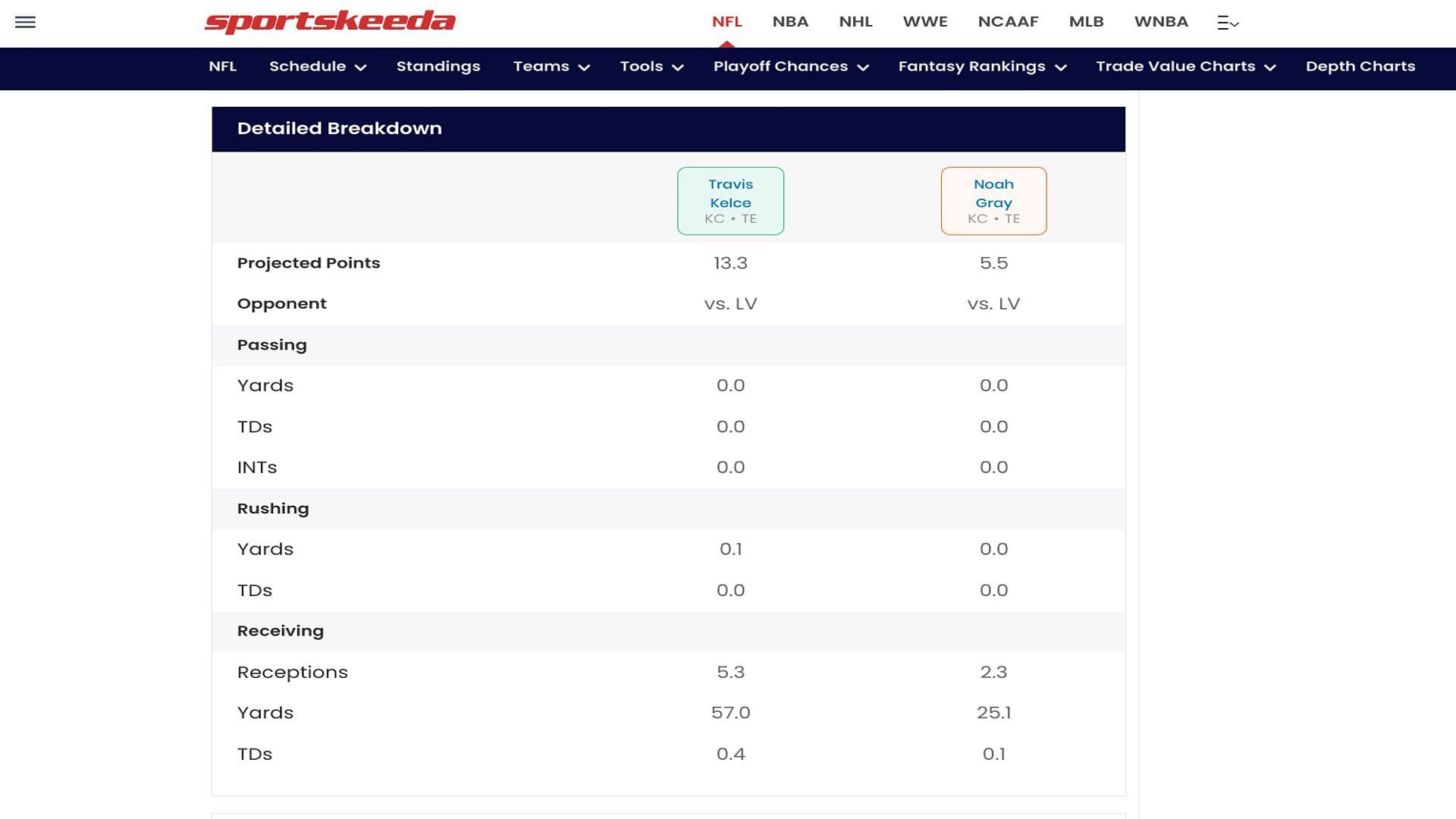Open the WNBA section
Screen dimensions: 1456x819
pos(1161,22)
